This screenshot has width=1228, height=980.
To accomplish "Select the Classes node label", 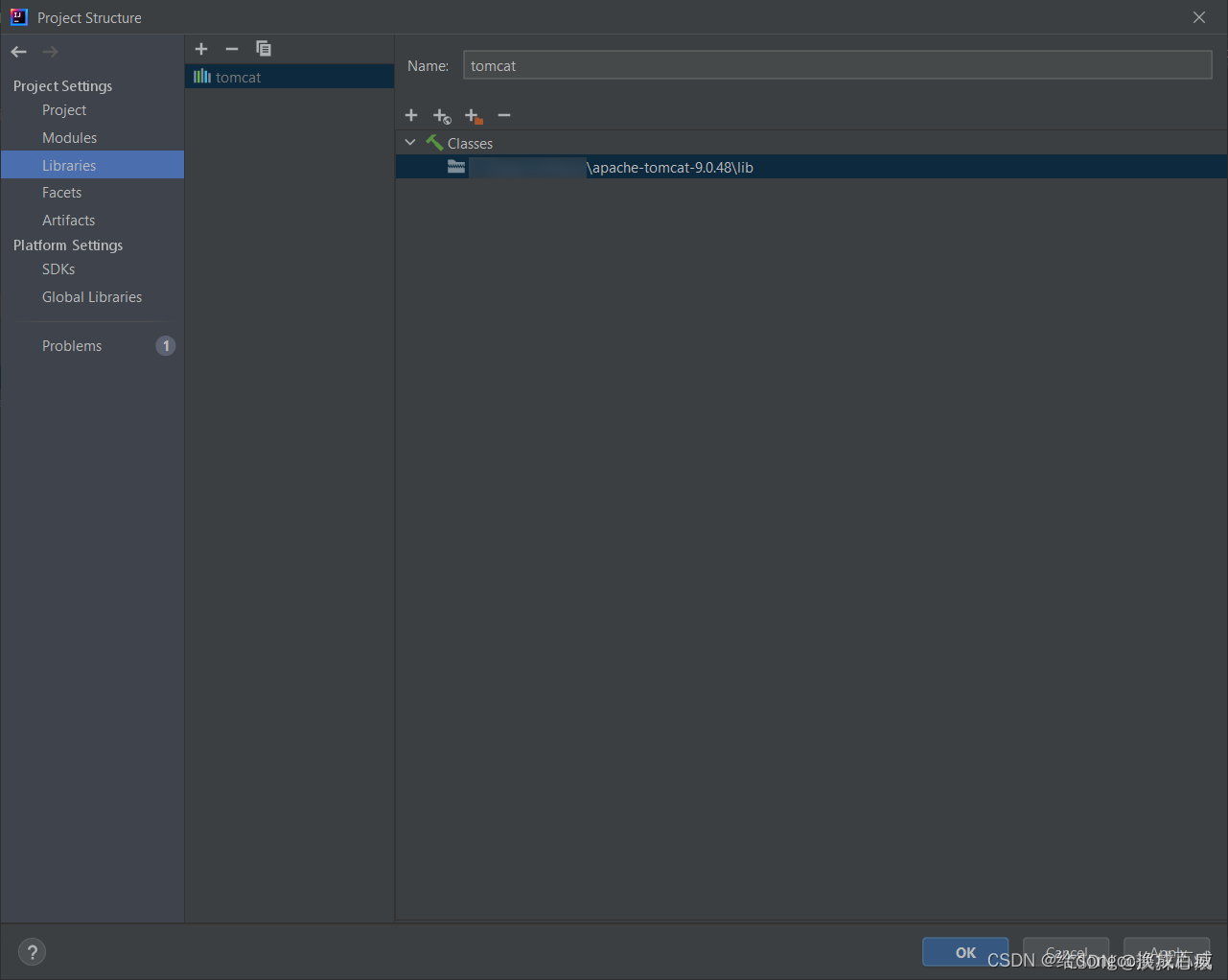I will pyautogui.click(x=470, y=144).
